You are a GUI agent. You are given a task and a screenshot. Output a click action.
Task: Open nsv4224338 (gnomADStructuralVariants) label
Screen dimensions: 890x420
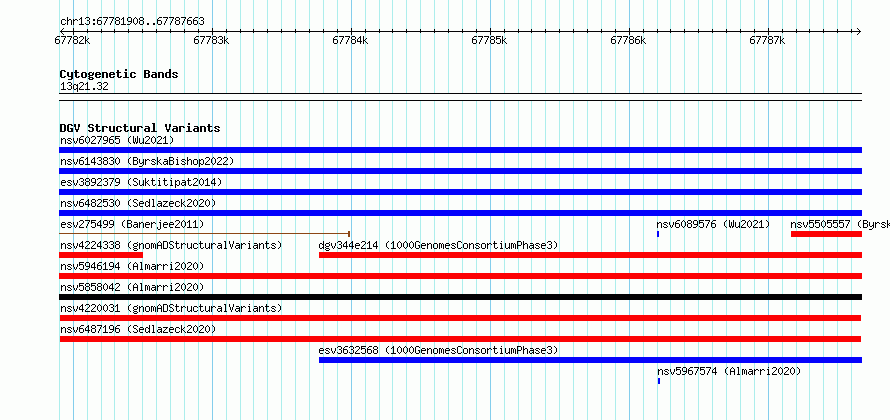[171, 245]
